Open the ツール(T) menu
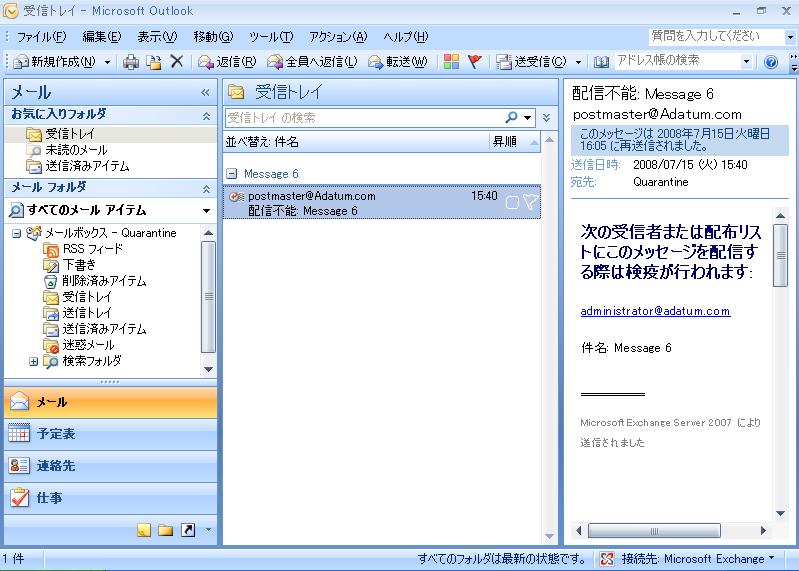 click(271, 37)
